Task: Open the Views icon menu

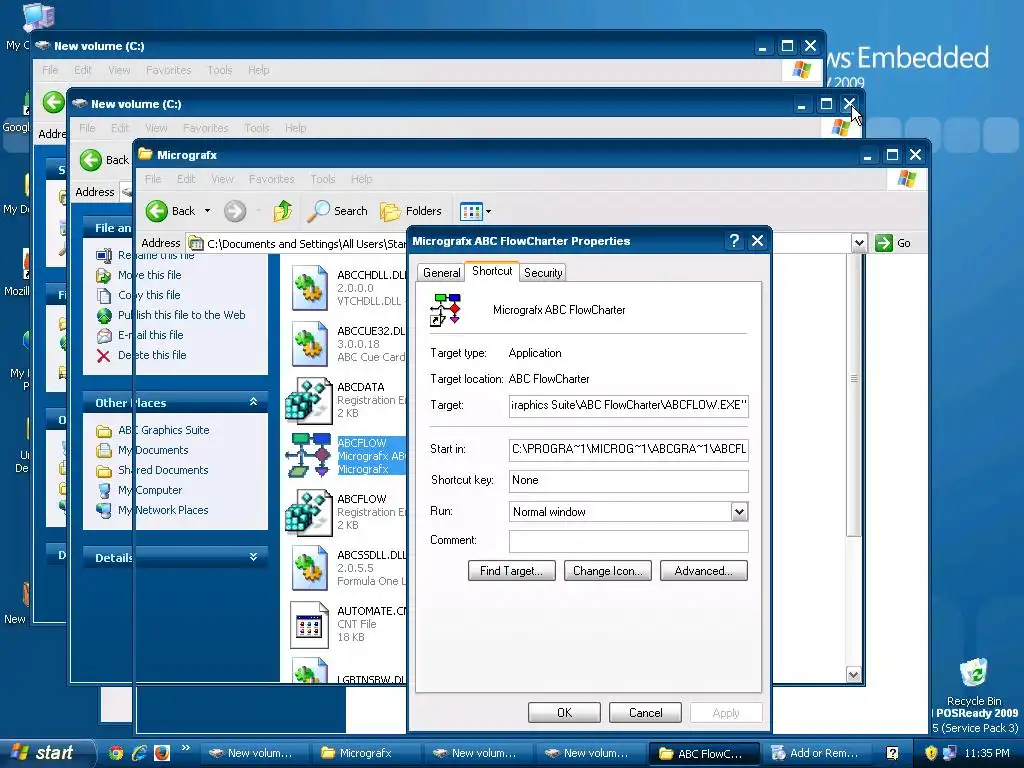Action: click(475, 211)
